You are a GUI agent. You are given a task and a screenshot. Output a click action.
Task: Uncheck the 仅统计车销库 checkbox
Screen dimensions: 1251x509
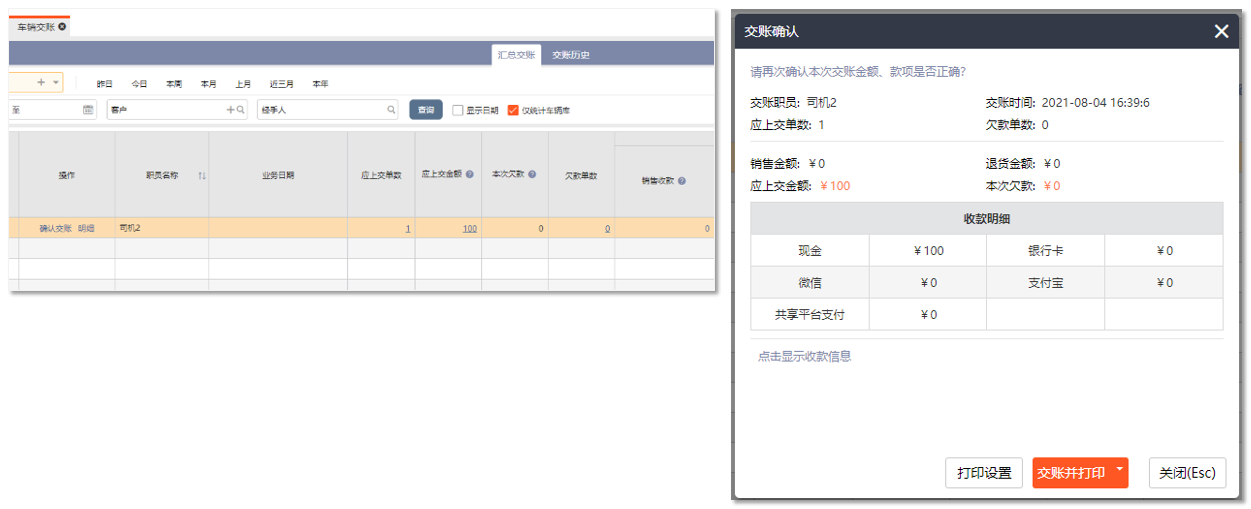pyautogui.click(x=513, y=110)
